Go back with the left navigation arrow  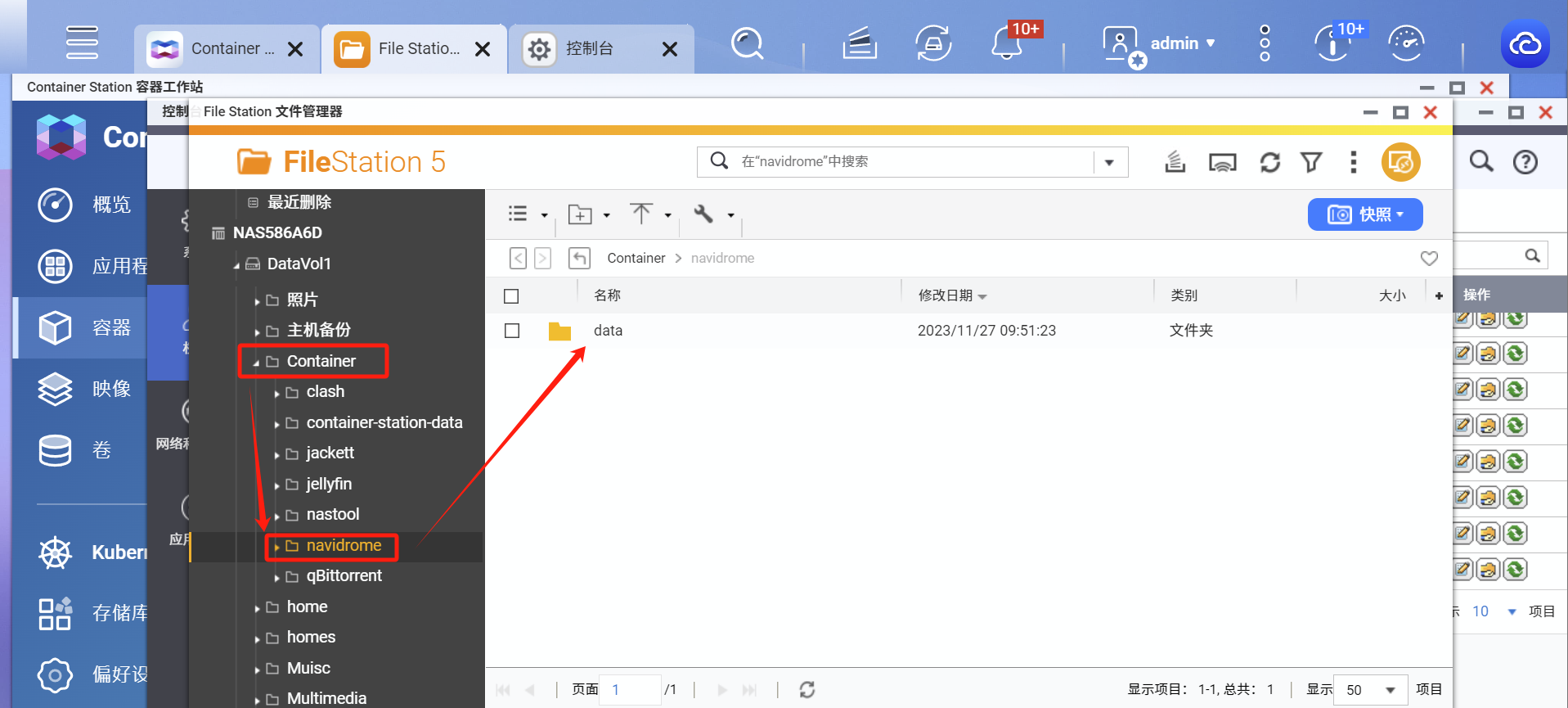coord(518,259)
